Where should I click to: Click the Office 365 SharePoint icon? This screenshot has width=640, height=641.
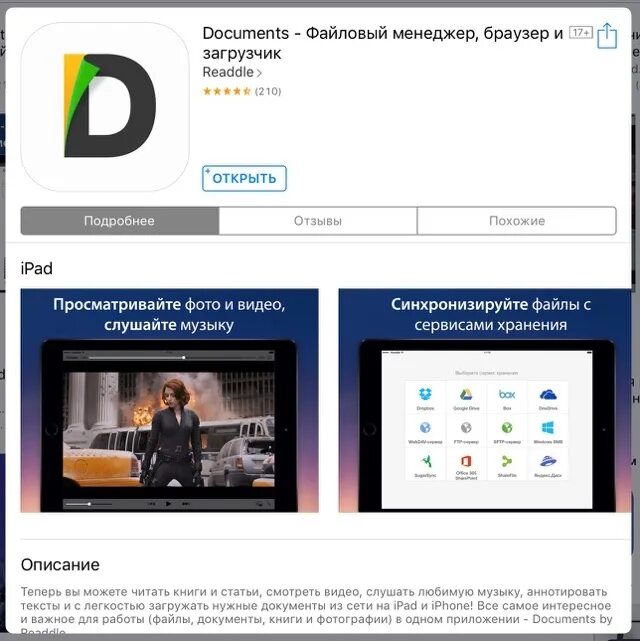pyautogui.click(x=466, y=462)
